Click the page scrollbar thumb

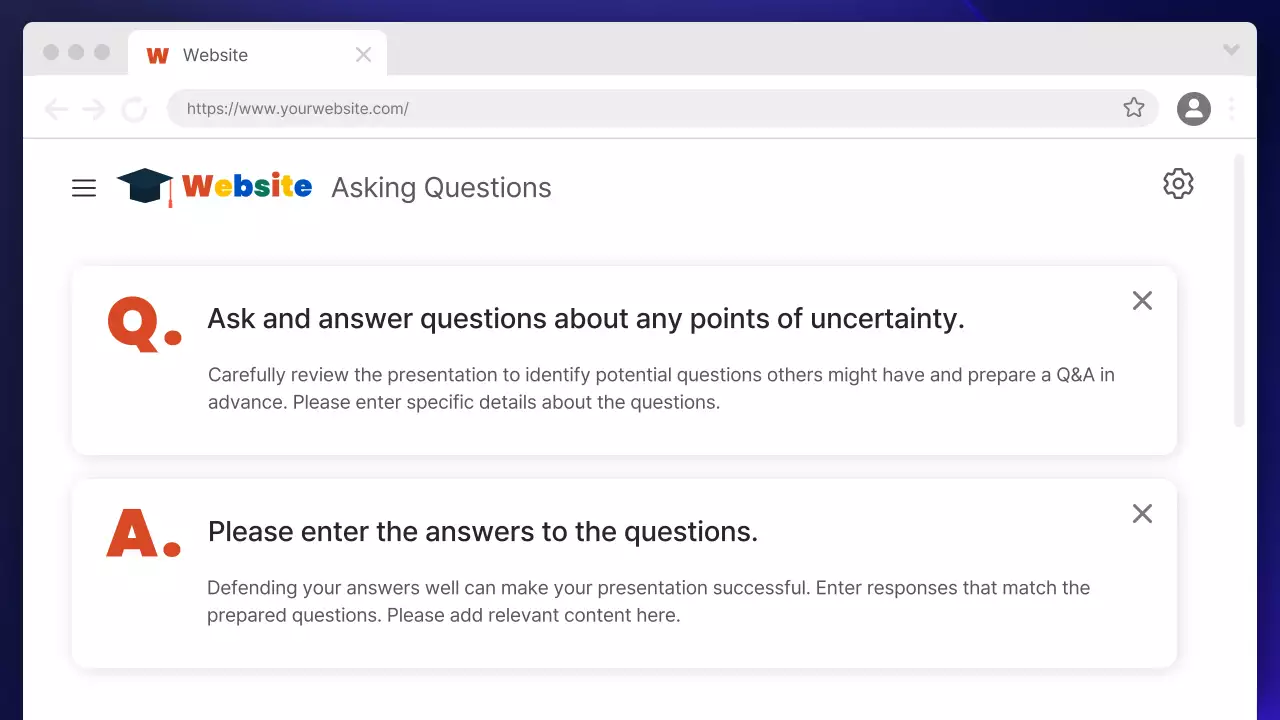point(1239,290)
